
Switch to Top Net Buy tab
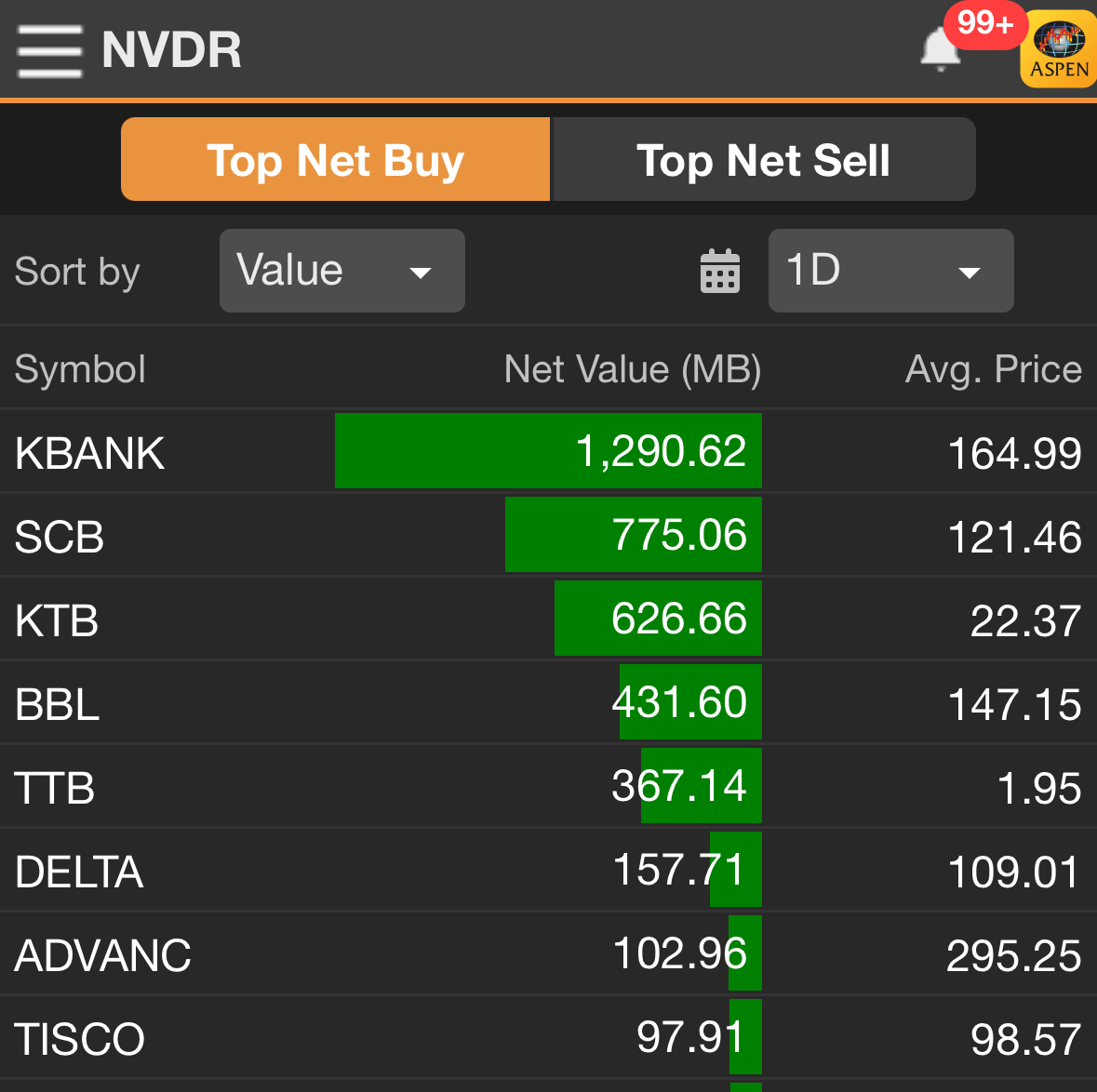coord(335,160)
